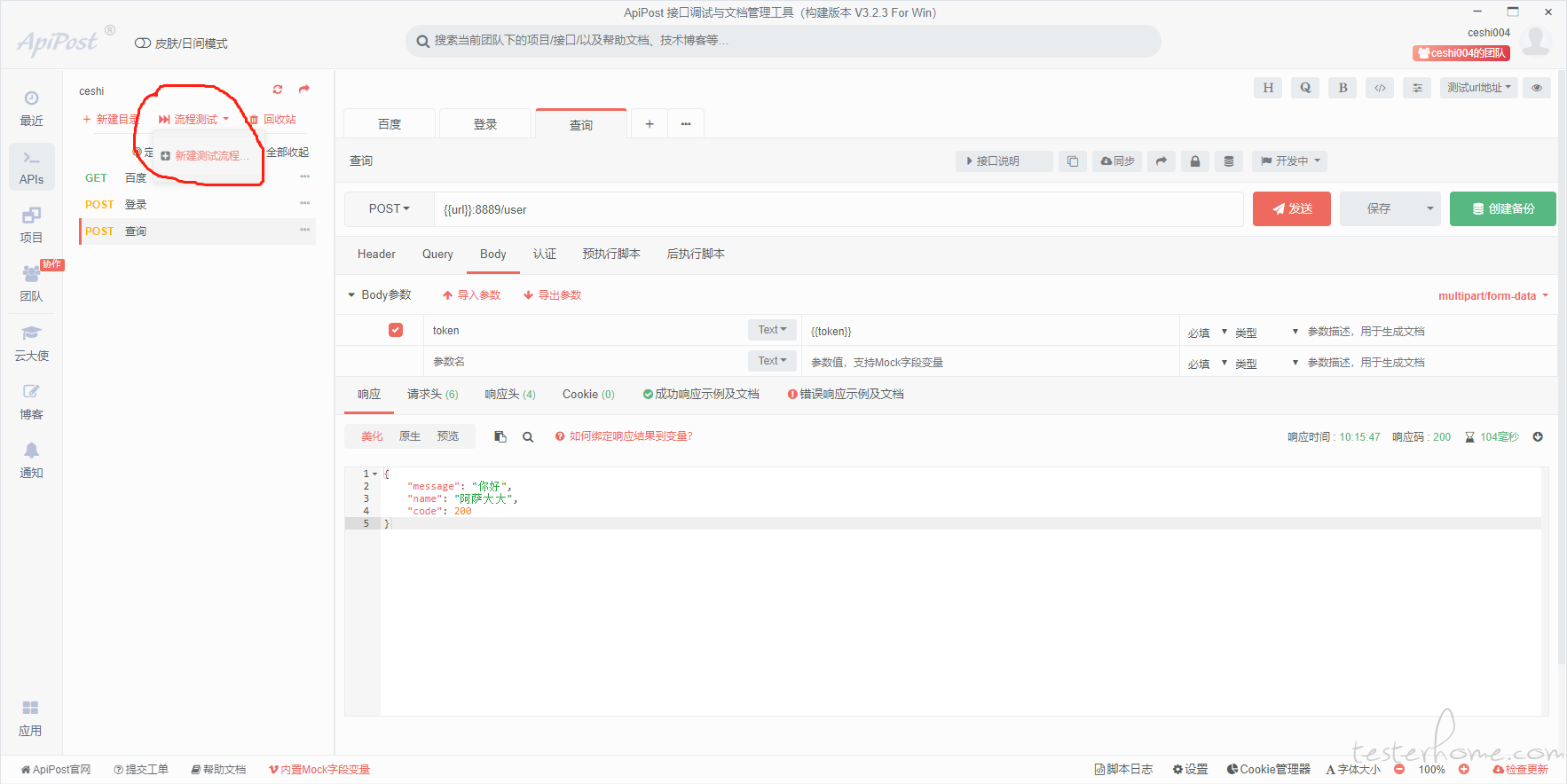Search the response with magnifier icon
1567x784 pixels.
click(x=528, y=436)
